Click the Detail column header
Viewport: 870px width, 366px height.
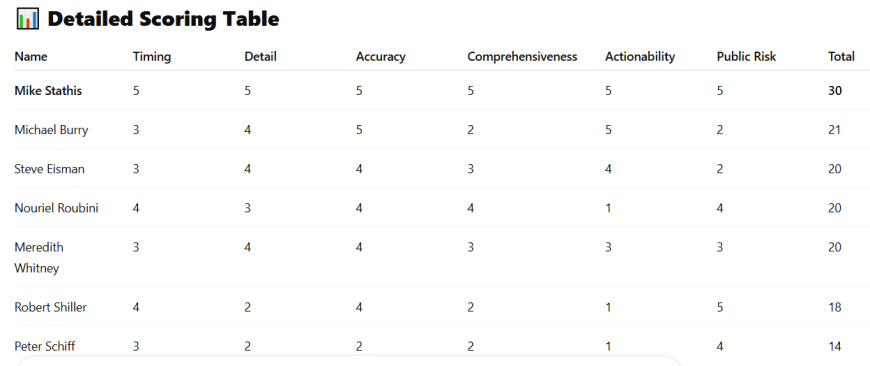[260, 57]
